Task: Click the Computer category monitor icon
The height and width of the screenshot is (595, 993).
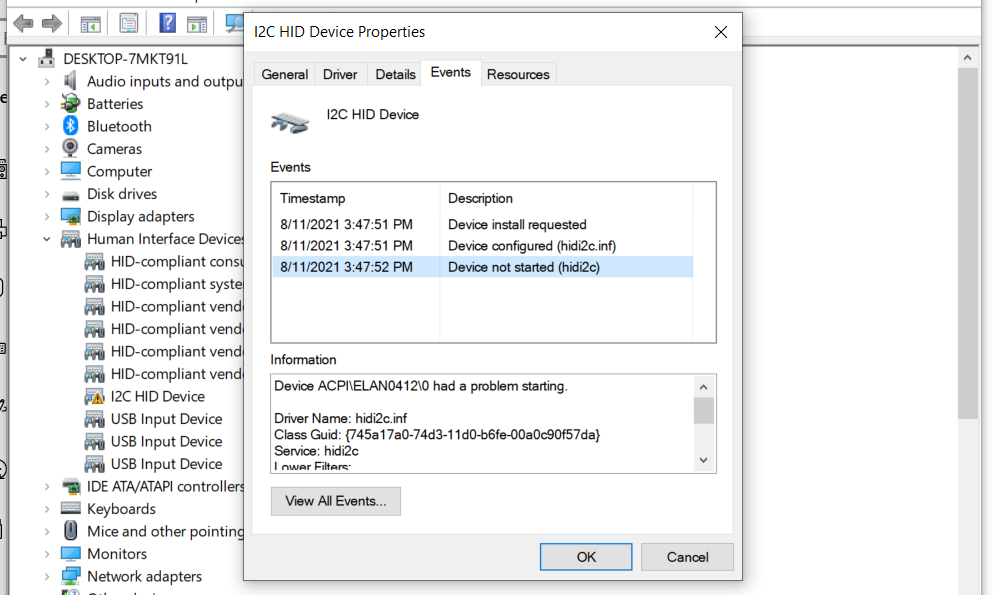Action: tap(70, 171)
